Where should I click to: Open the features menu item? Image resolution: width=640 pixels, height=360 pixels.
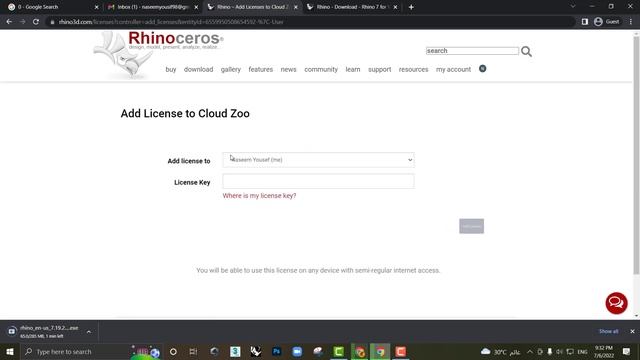coord(260,69)
